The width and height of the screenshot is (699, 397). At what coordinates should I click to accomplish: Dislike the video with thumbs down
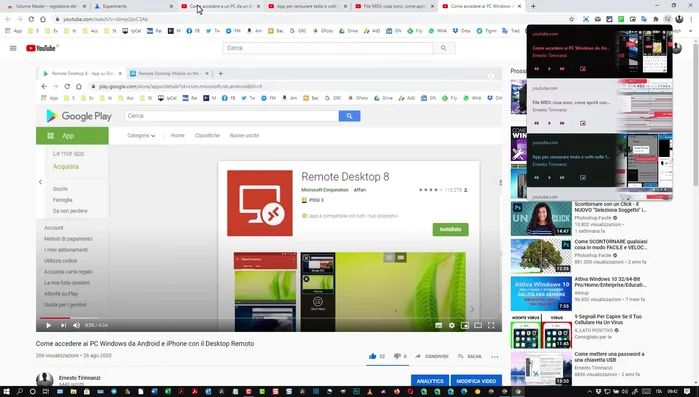click(400, 356)
